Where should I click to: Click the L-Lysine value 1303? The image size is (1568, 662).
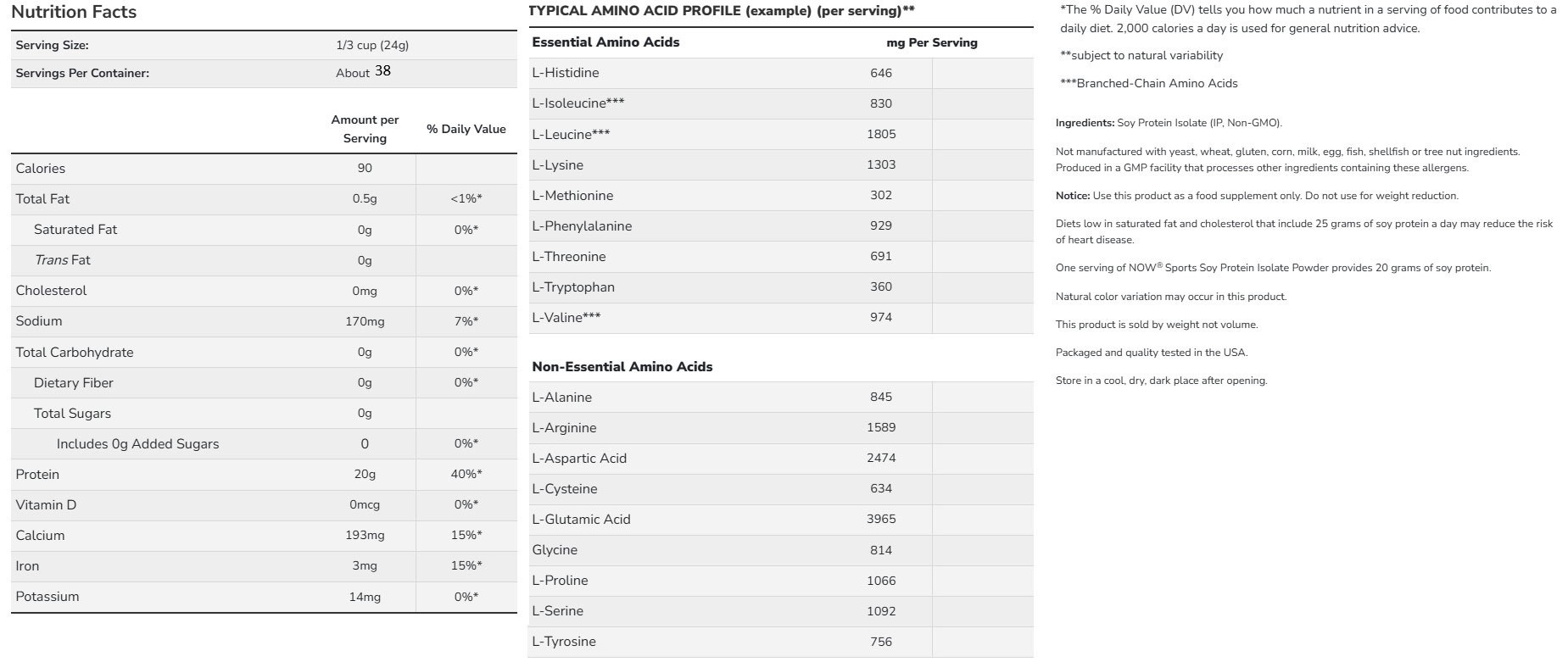[x=881, y=165]
